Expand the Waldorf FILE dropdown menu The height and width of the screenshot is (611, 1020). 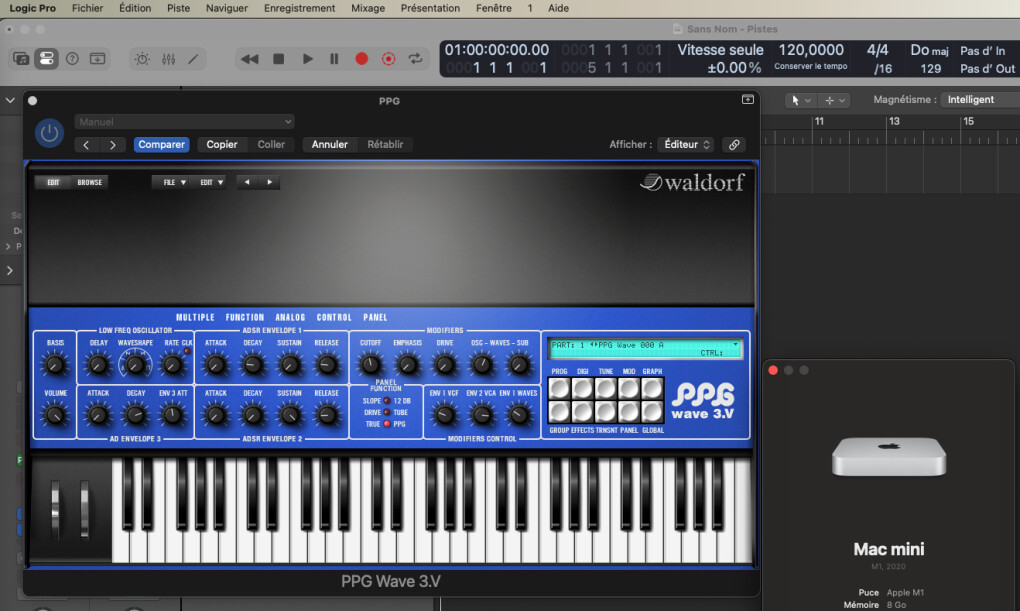coord(174,182)
